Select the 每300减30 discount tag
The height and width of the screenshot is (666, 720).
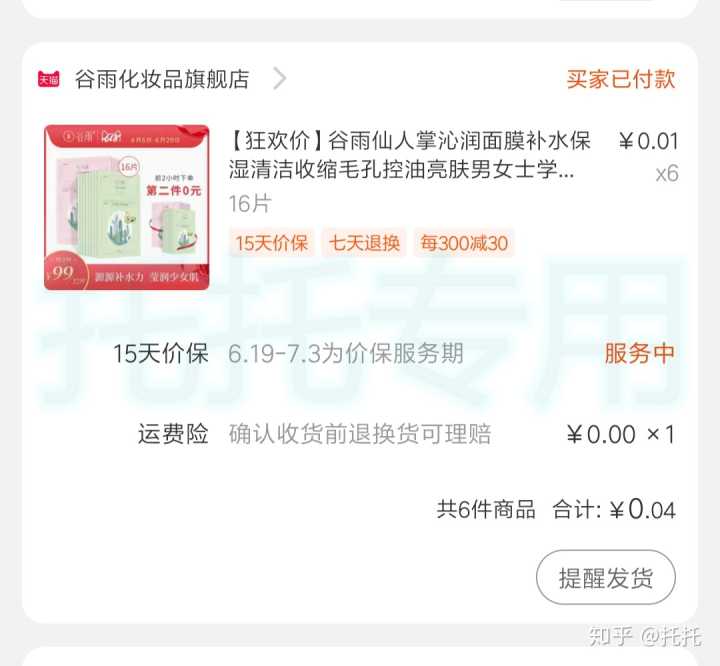(x=464, y=243)
